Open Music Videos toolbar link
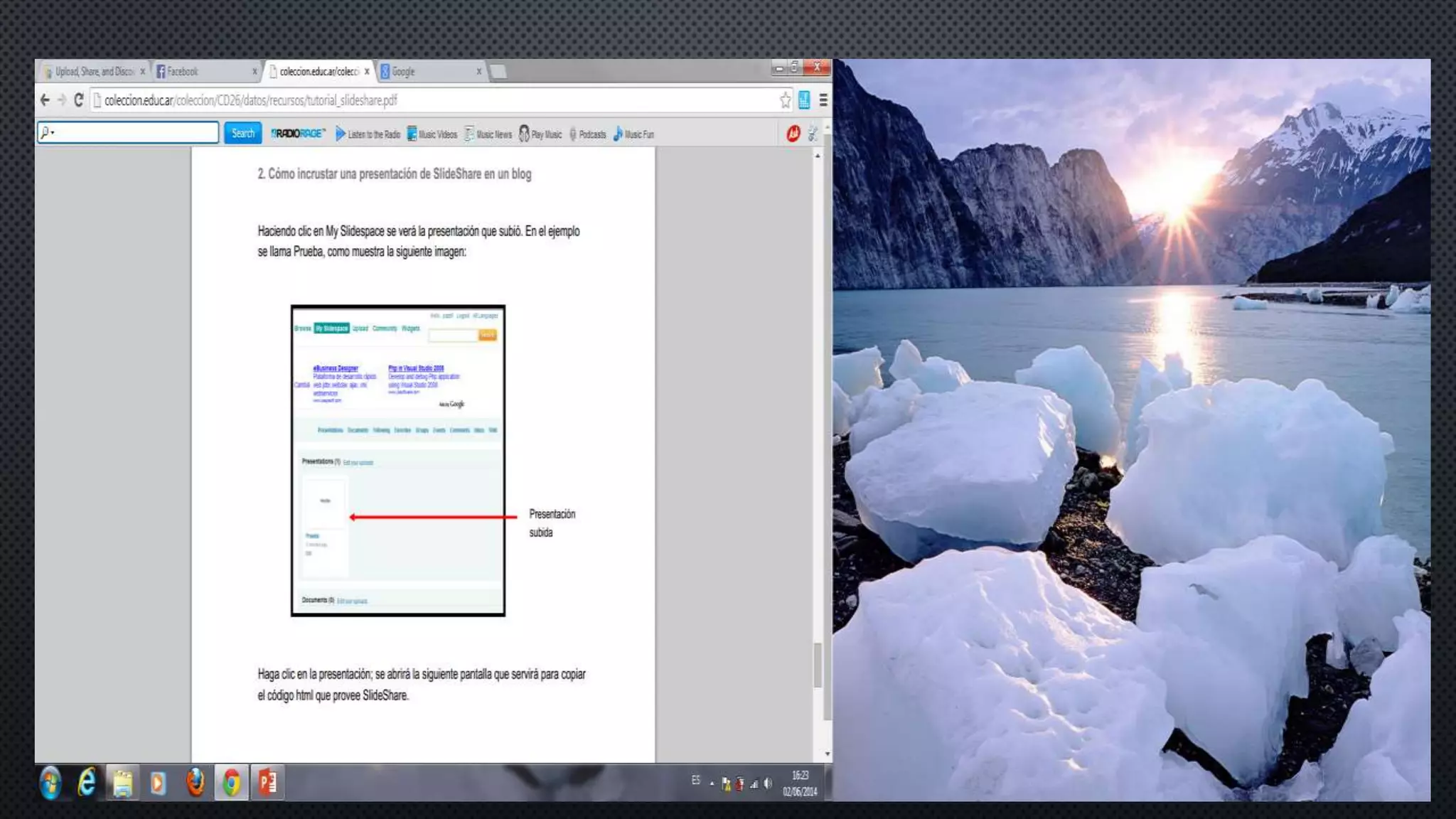Viewport: 1456px width, 819px height. click(x=432, y=134)
